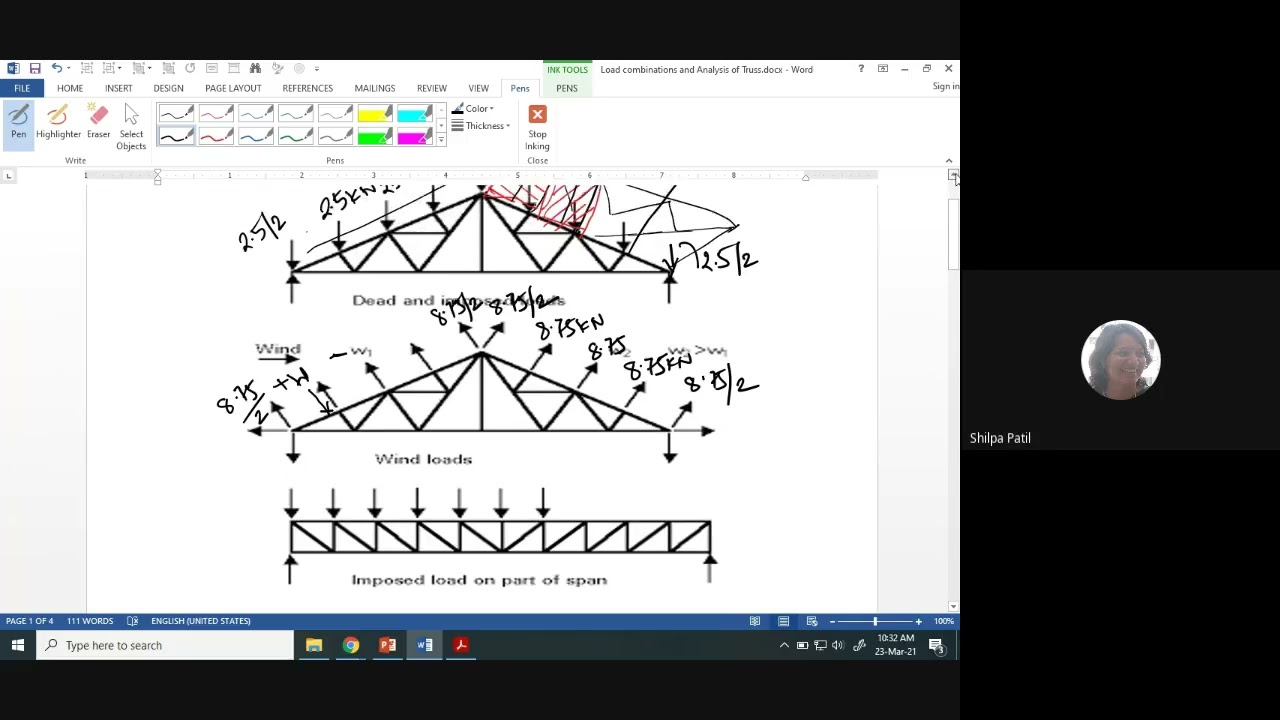Pick the cyan highlighter pen
Screen dimensions: 1280x720
point(415,114)
